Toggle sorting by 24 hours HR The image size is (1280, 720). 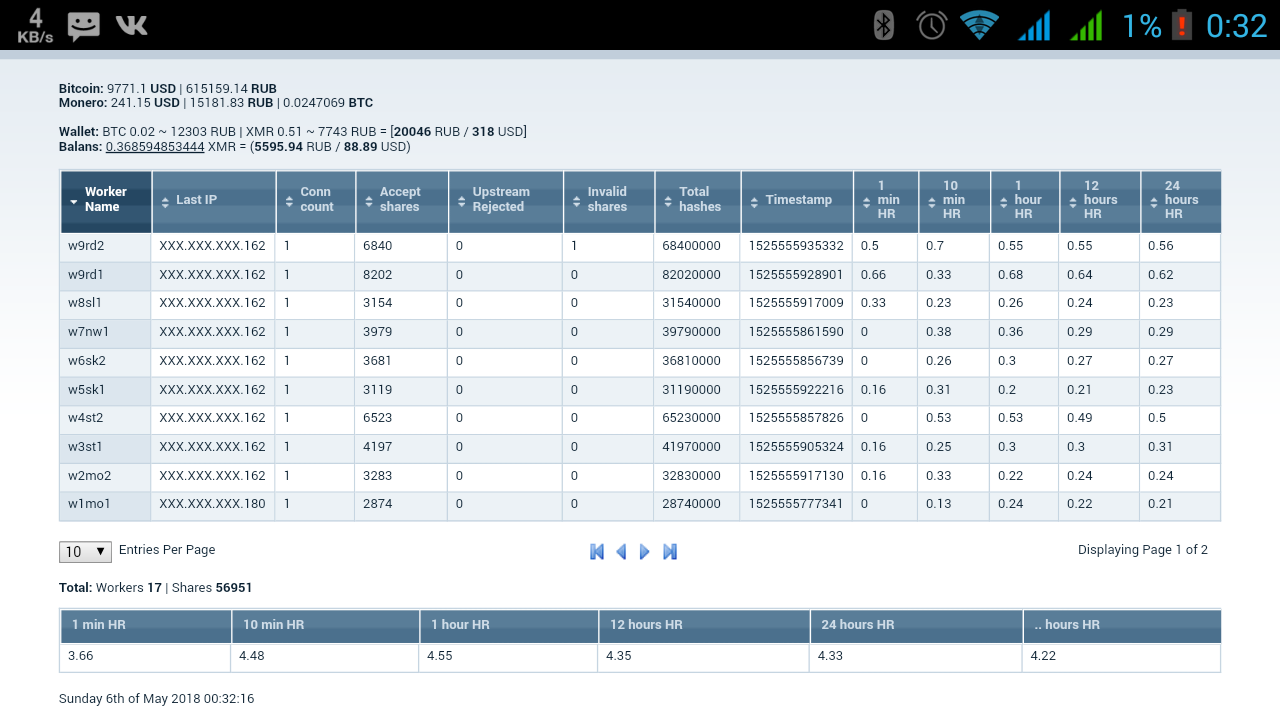[x=1180, y=201]
